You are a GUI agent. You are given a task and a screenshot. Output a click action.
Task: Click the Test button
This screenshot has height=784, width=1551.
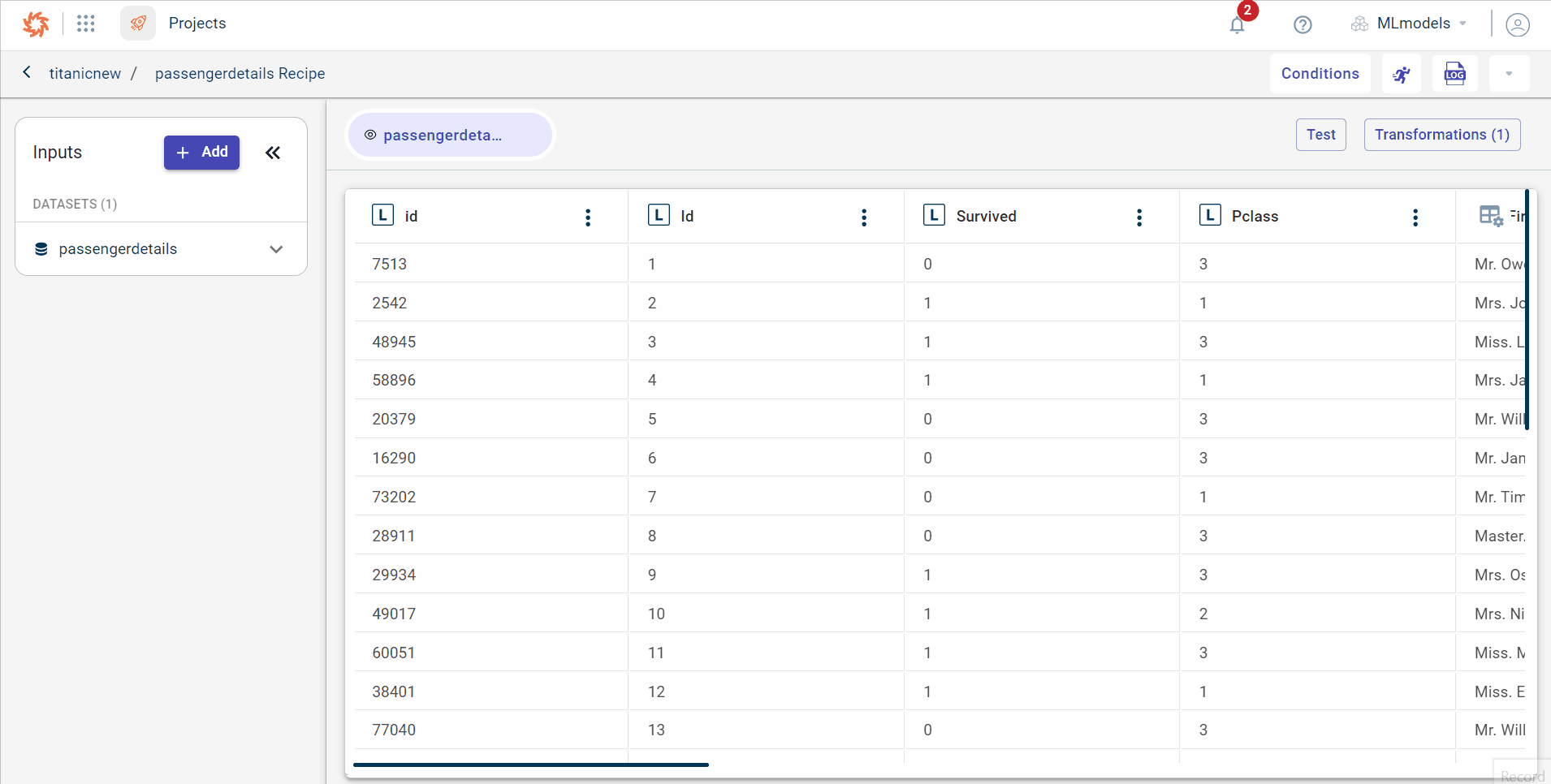coord(1320,135)
